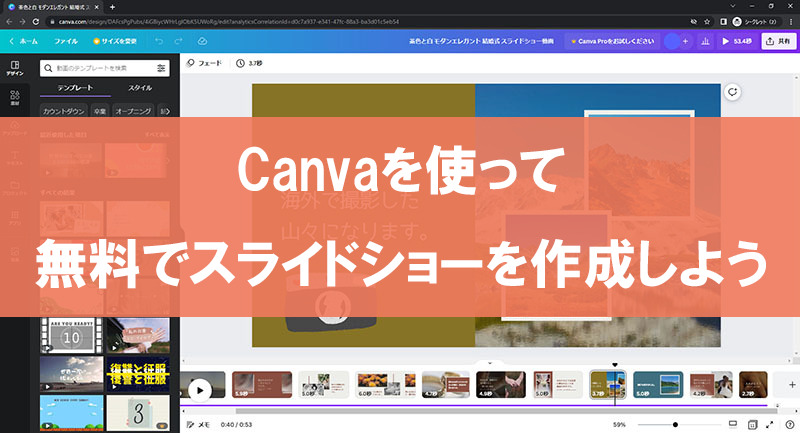This screenshot has width=800, height=433.
Task: Click the redo arrow
Action: (179, 41)
